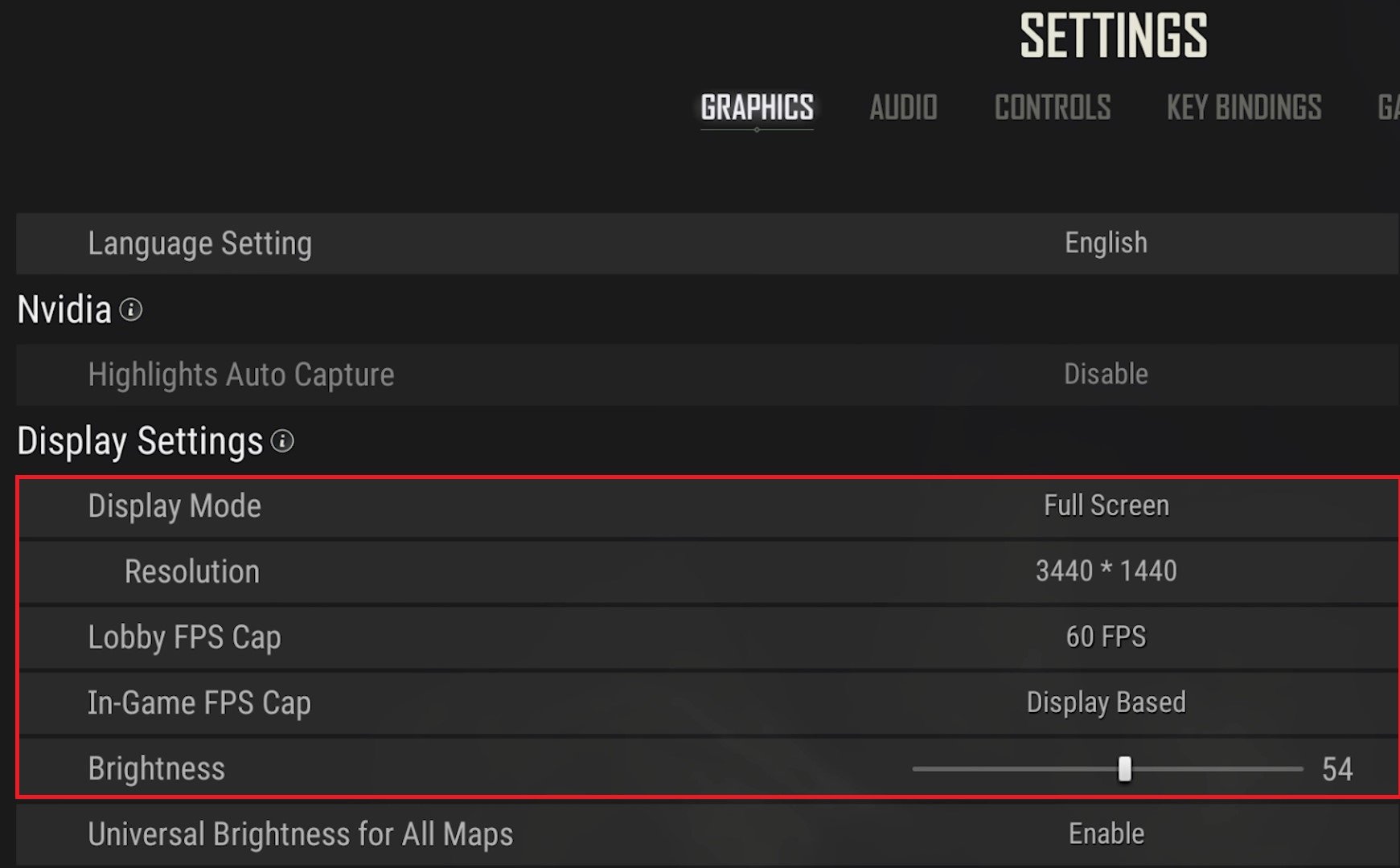Open the Controls tab

(1053, 108)
